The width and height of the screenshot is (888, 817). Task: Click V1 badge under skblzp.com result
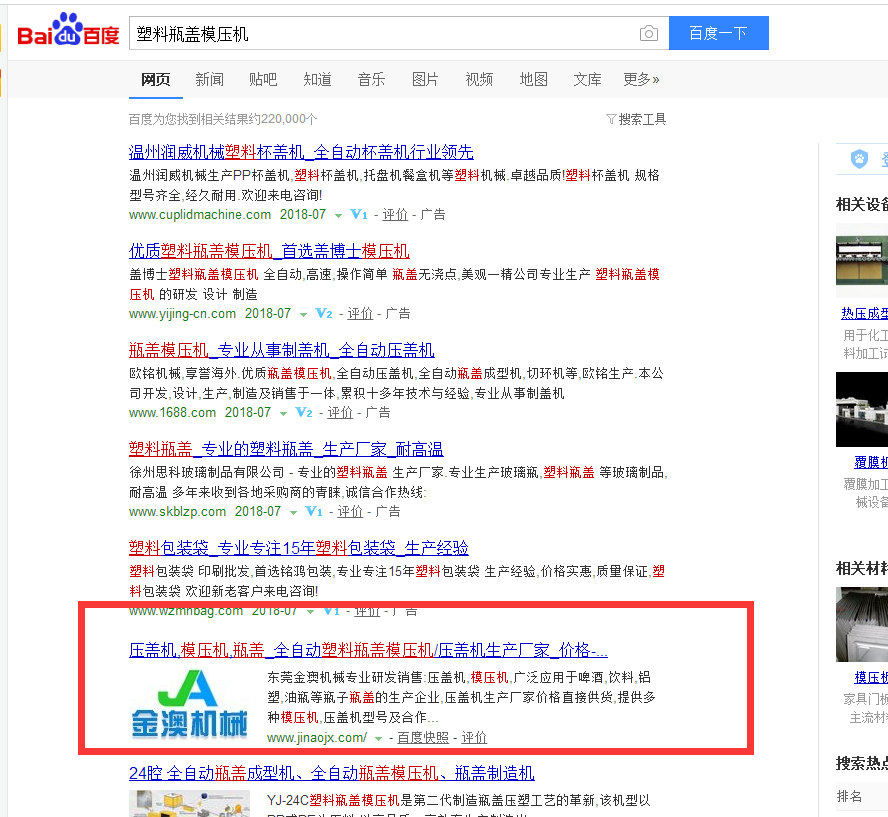coord(314,512)
